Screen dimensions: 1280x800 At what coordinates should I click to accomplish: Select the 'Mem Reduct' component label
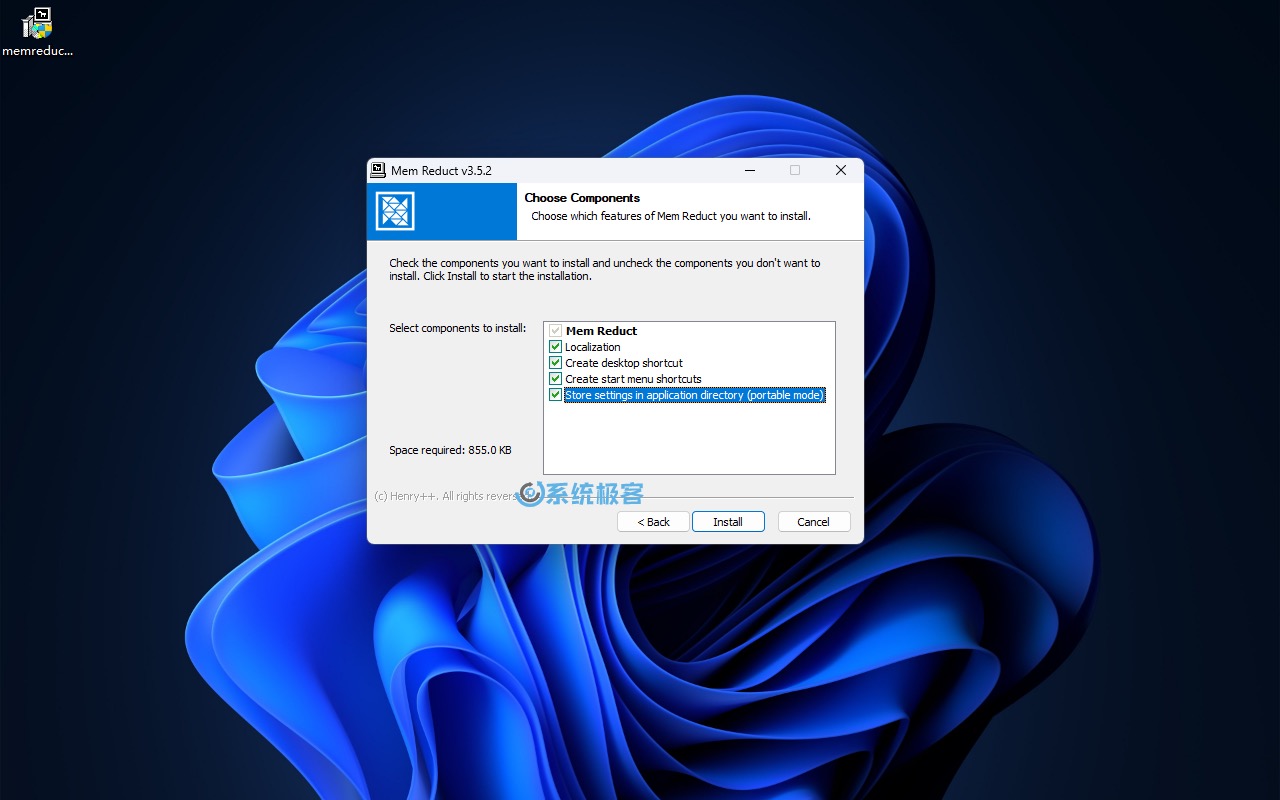[x=601, y=331]
